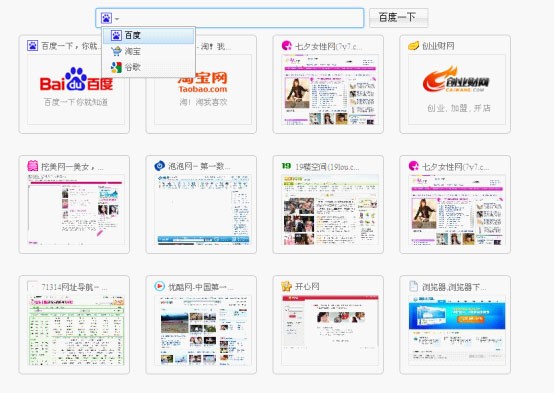Image resolution: width=554 pixels, height=393 pixels.
Task: Click the blue icon of 泡泡网
Action: point(160,166)
